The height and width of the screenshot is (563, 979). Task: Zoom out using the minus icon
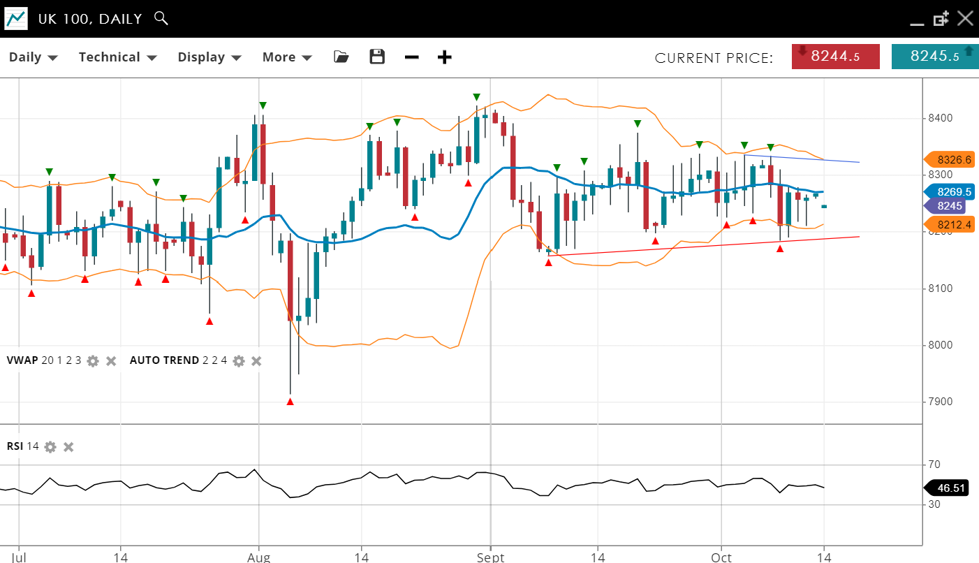(412, 57)
